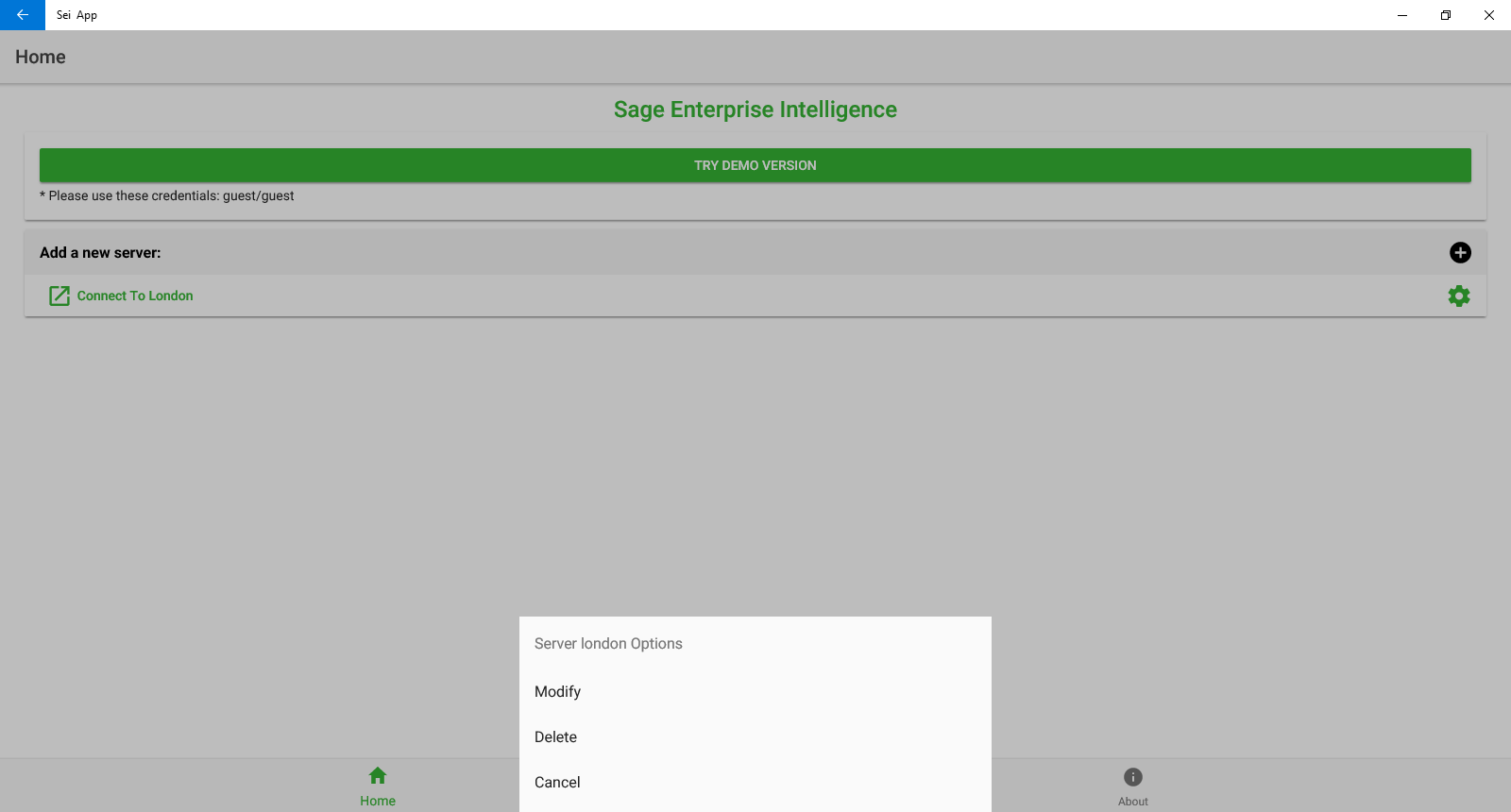This screenshot has width=1511, height=812.
Task: Choose Delete in server options
Action: (755, 736)
